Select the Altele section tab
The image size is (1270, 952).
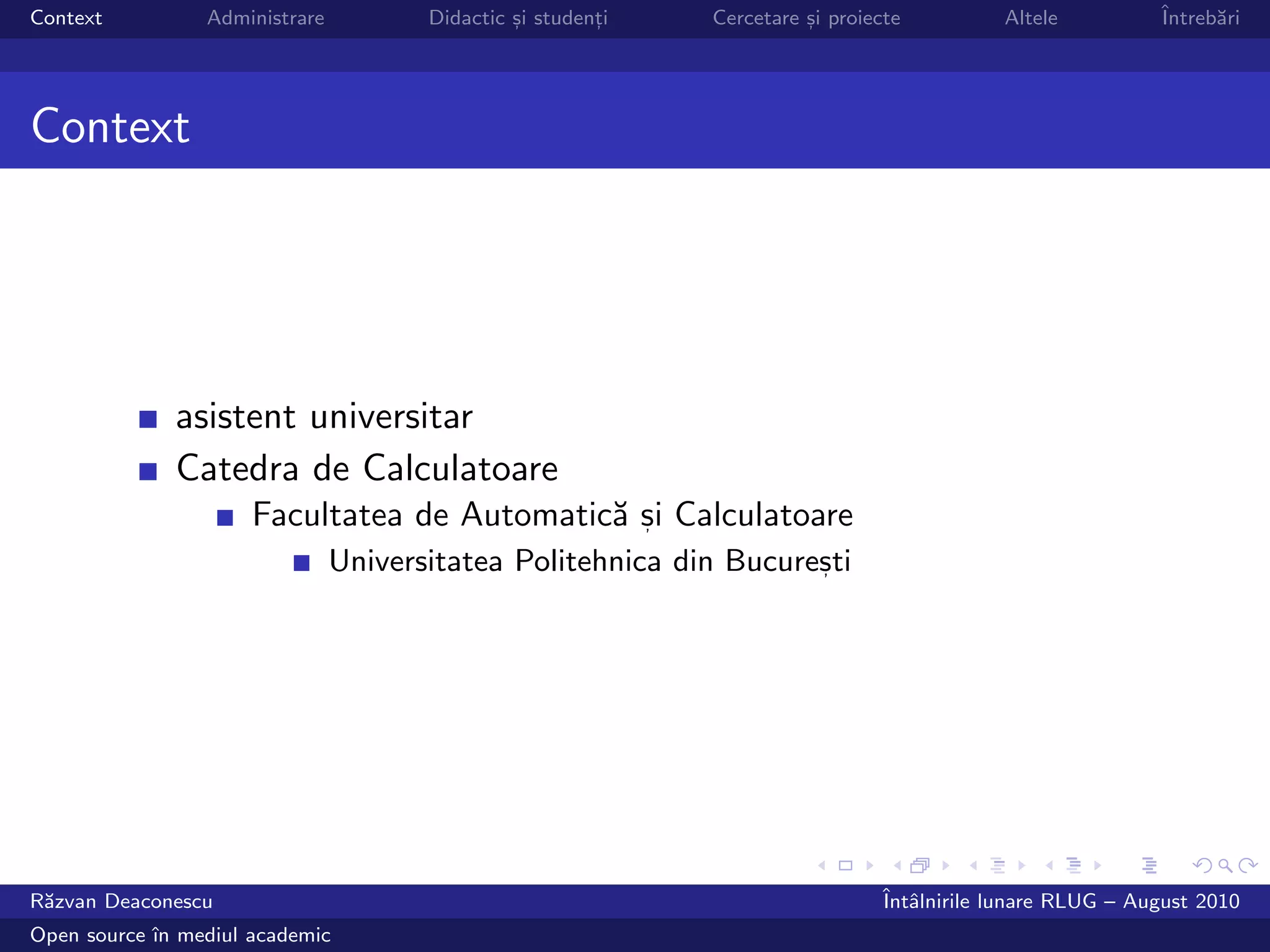(1031, 18)
